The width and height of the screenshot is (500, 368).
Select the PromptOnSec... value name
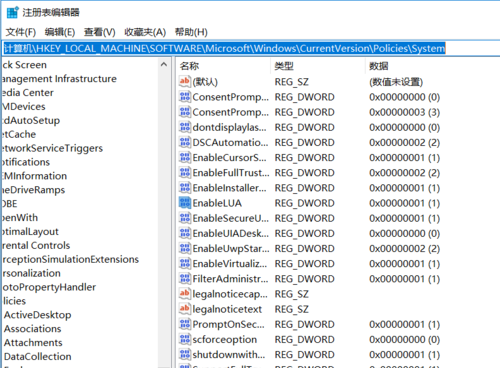tap(229, 324)
